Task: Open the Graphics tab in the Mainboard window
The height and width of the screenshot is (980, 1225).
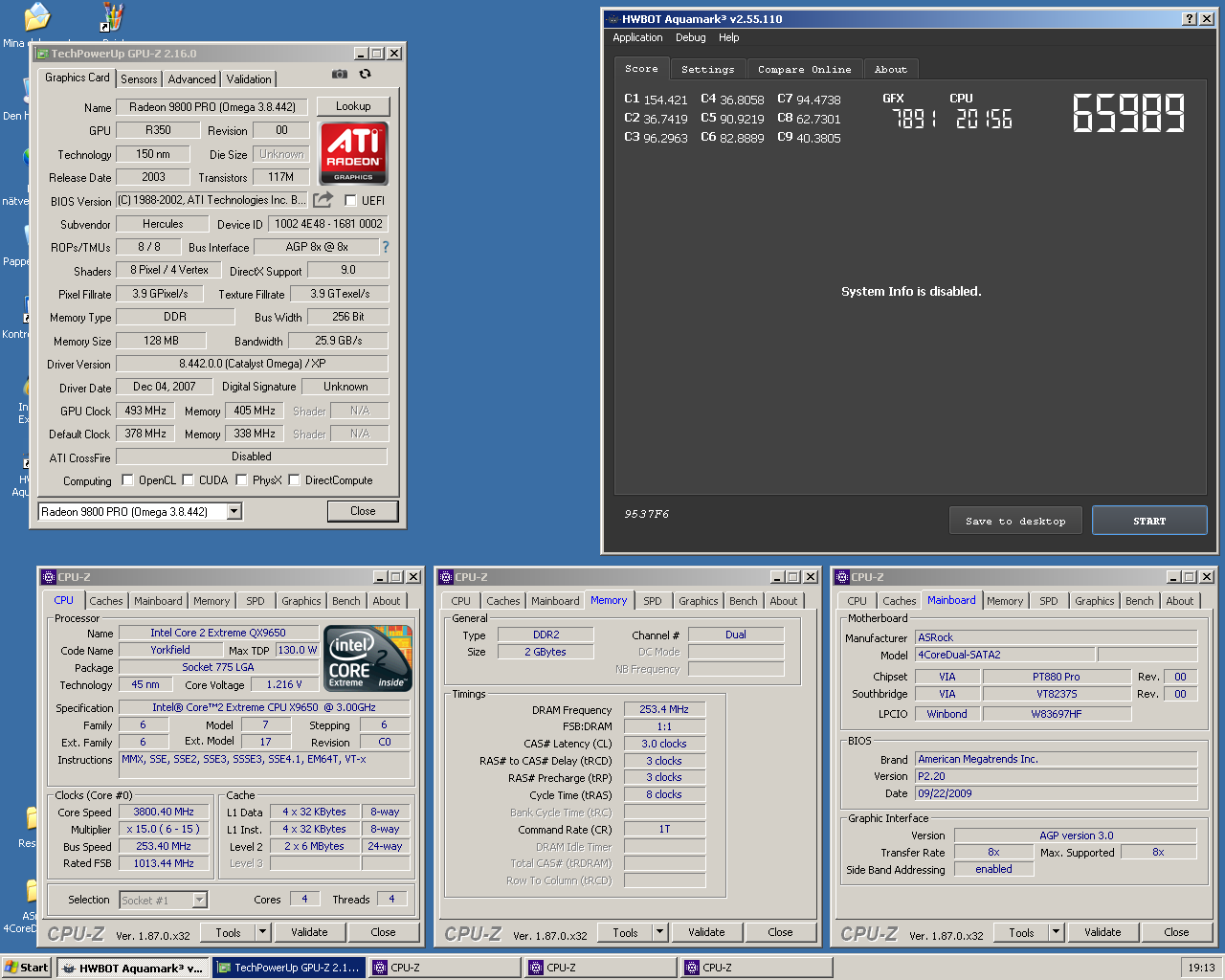Action: click(1095, 601)
